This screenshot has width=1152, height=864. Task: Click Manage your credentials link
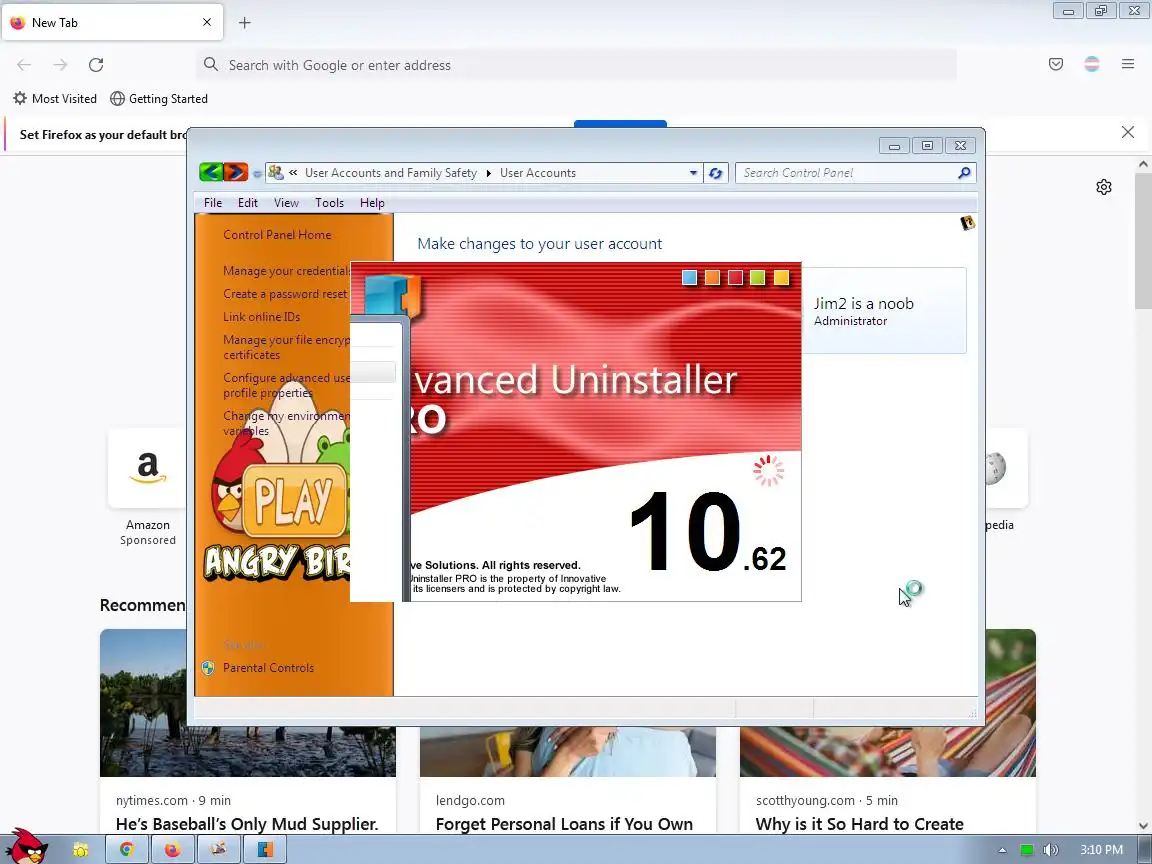(x=287, y=270)
